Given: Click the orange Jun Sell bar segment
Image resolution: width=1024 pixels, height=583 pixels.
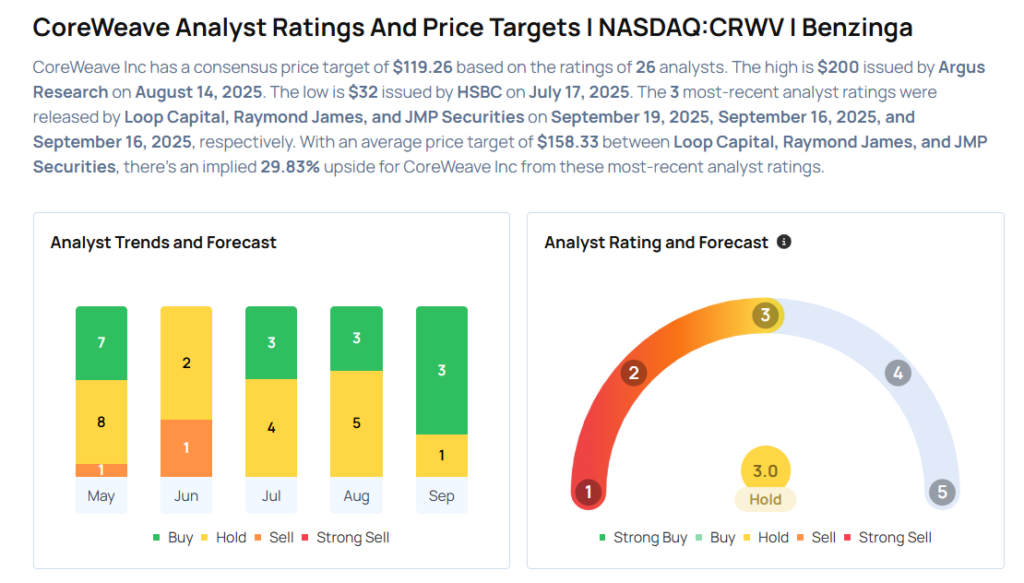Looking at the screenshot, I should click(186, 448).
